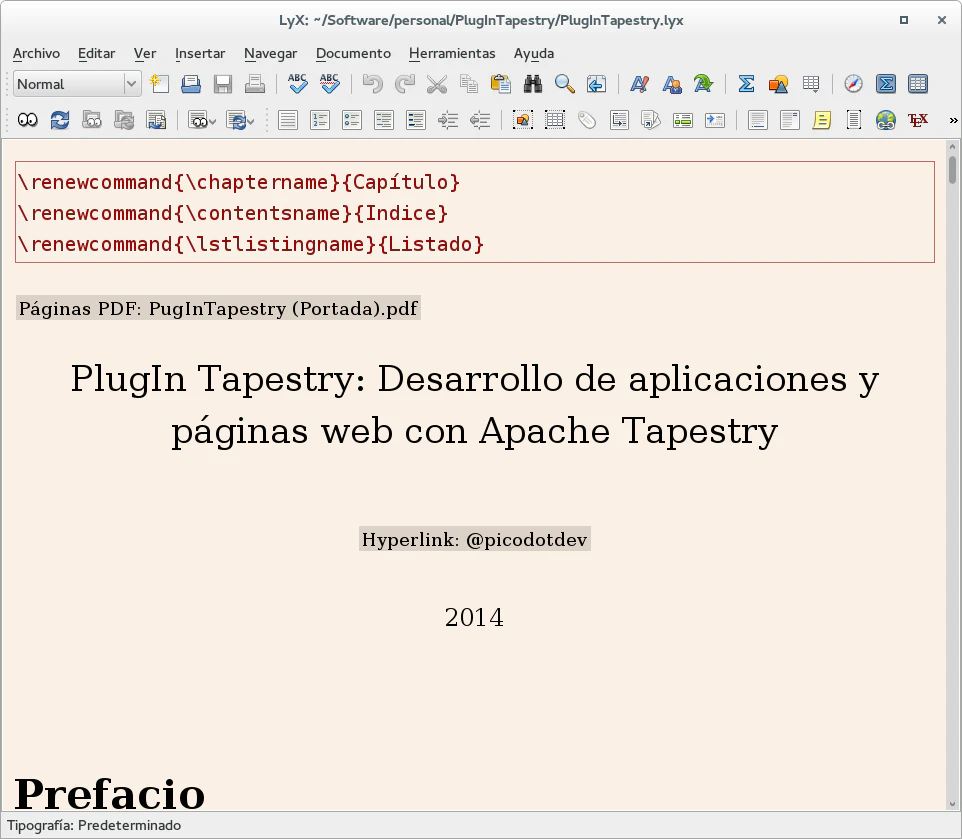
Task: Open the Documento menu
Action: pos(353,53)
